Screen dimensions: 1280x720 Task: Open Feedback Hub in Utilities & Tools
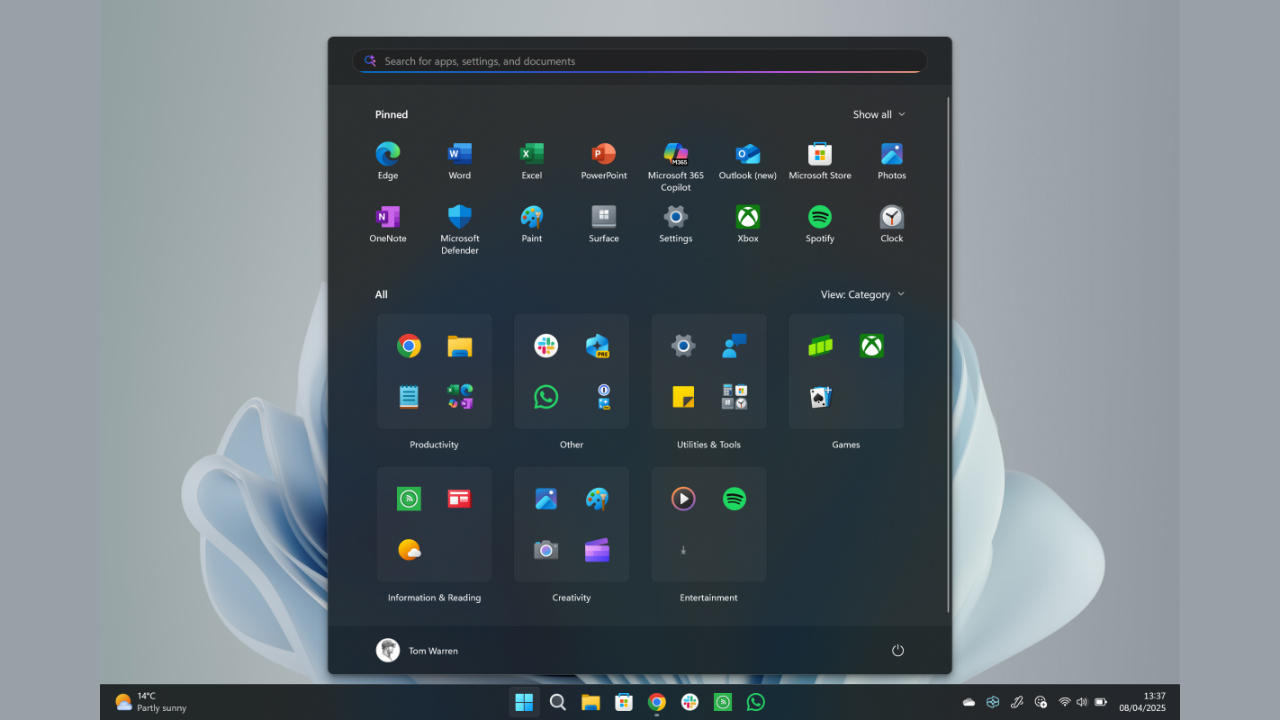(x=734, y=346)
